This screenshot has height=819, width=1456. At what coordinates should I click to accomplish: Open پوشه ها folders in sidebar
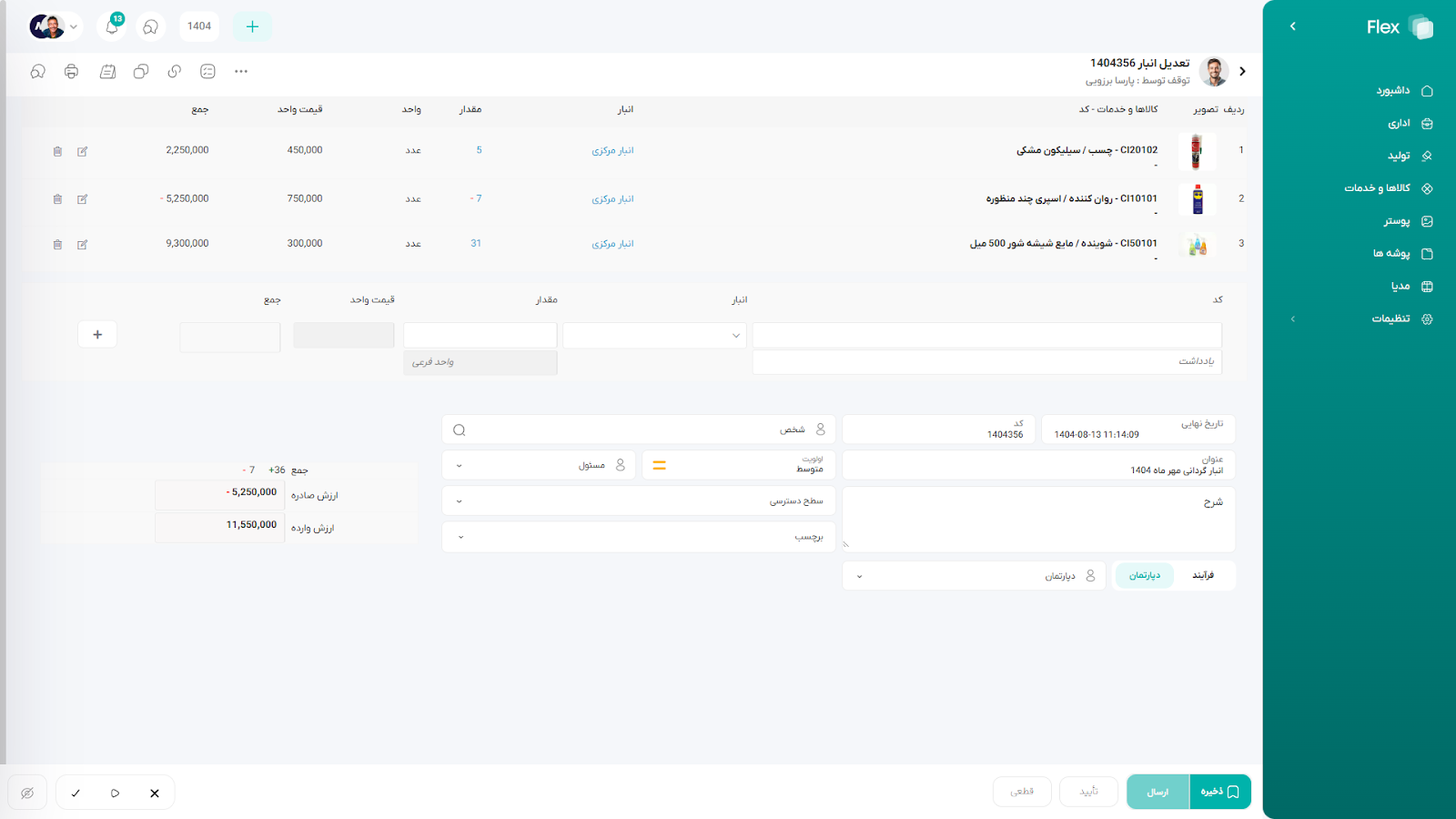1402,254
